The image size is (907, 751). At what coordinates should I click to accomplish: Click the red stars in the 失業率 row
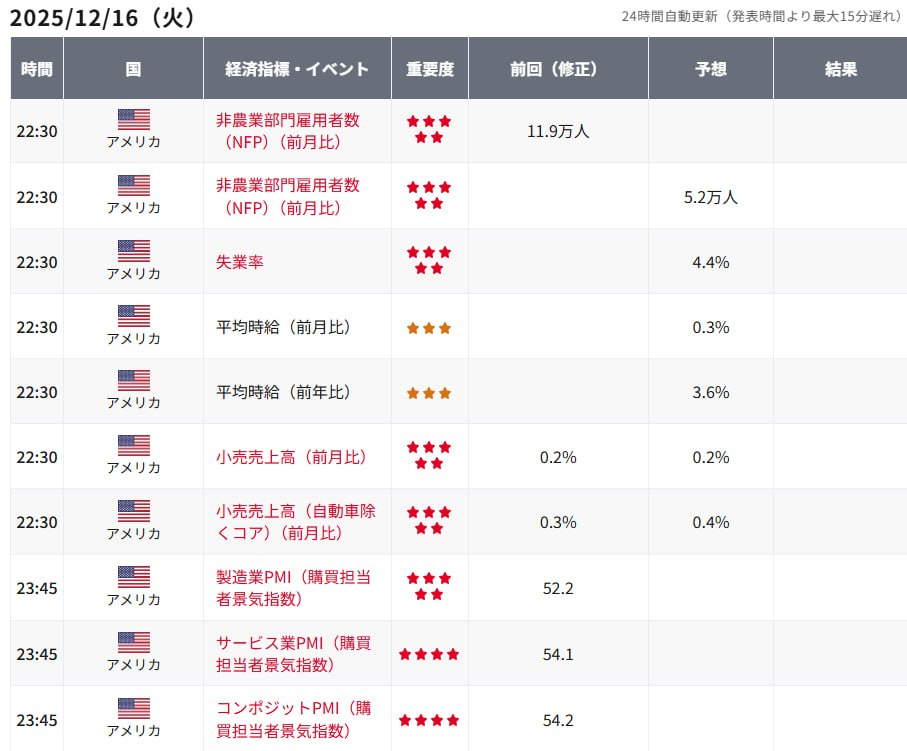429,261
